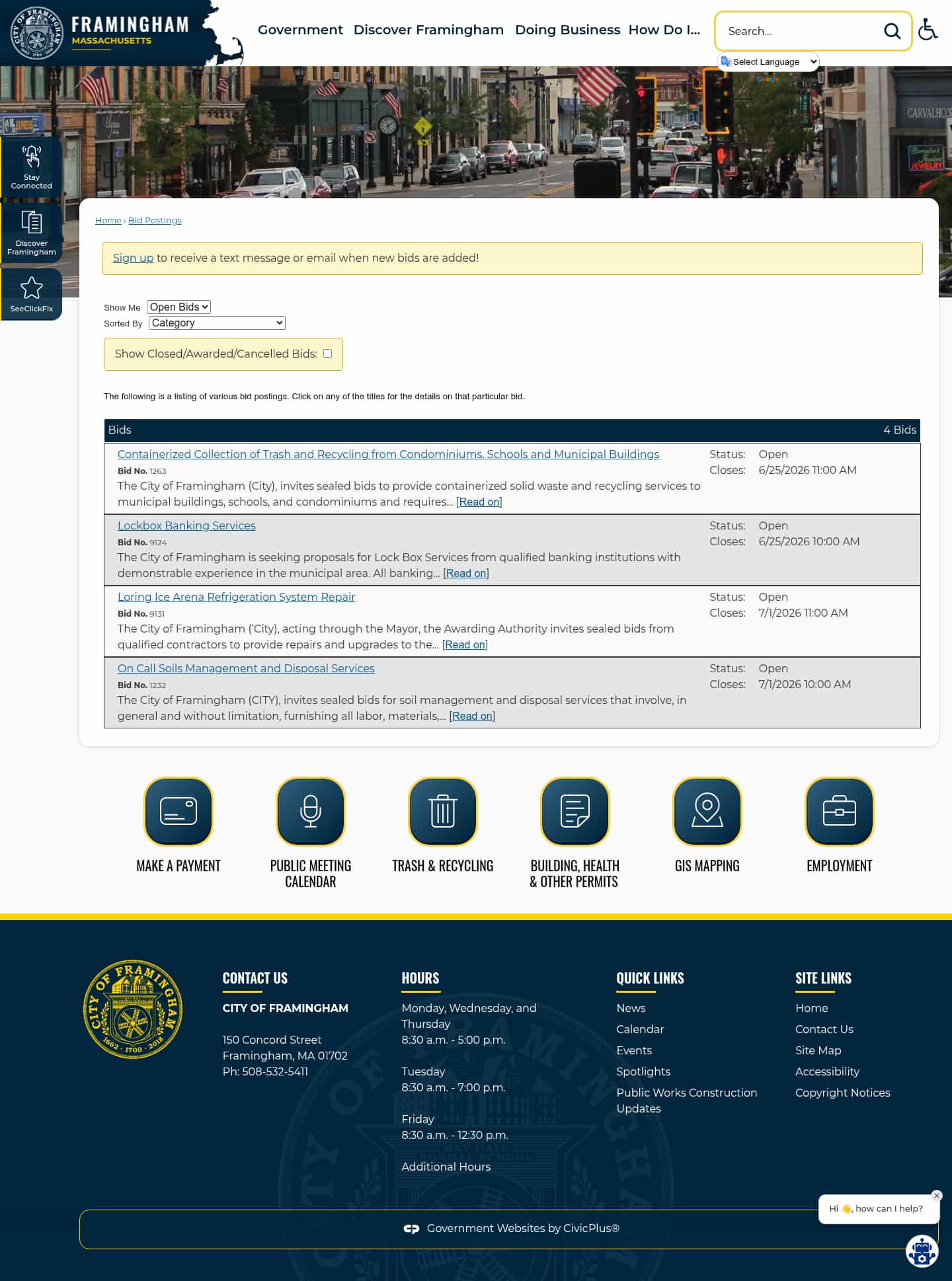
Task: Click Government Websites by CivicPlus link
Action: coord(523,1228)
